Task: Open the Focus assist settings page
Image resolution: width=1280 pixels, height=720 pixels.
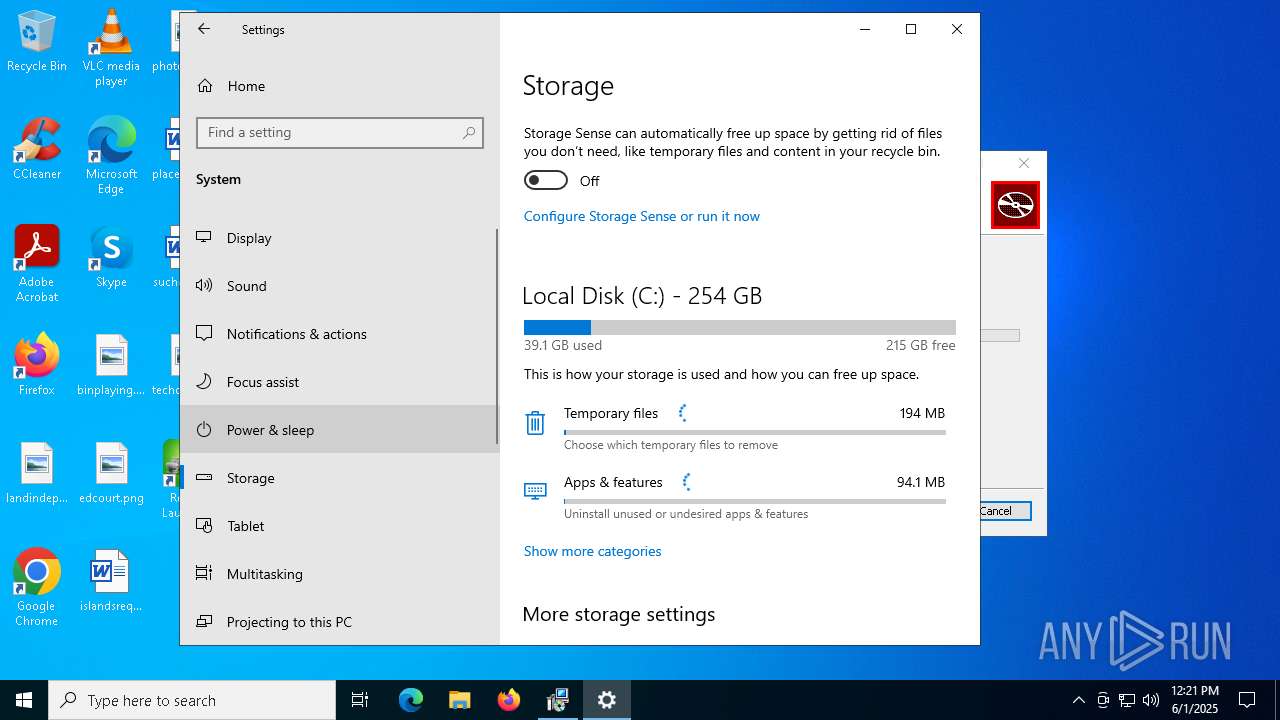Action: coord(338,381)
